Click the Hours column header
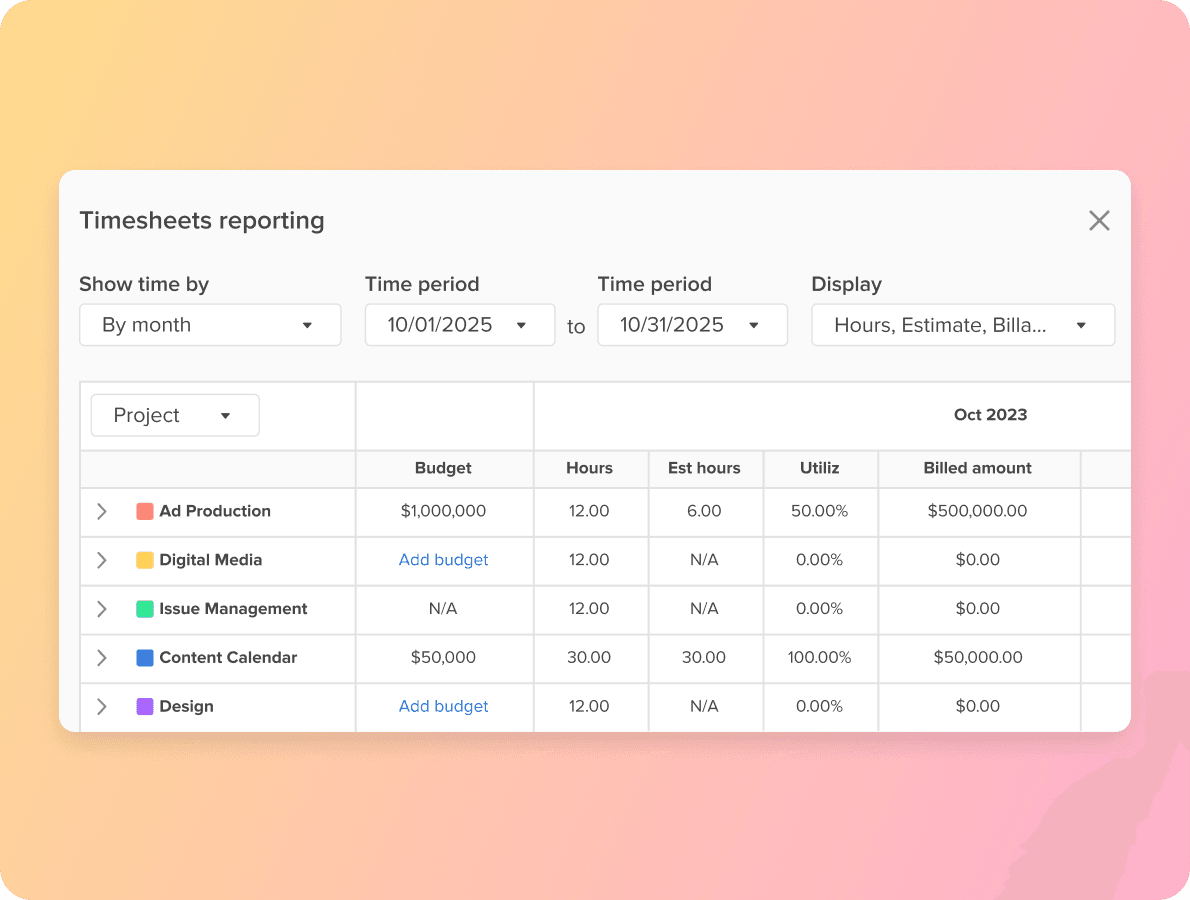Screen dimensions: 1190x900 pyautogui.click(x=590, y=468)
